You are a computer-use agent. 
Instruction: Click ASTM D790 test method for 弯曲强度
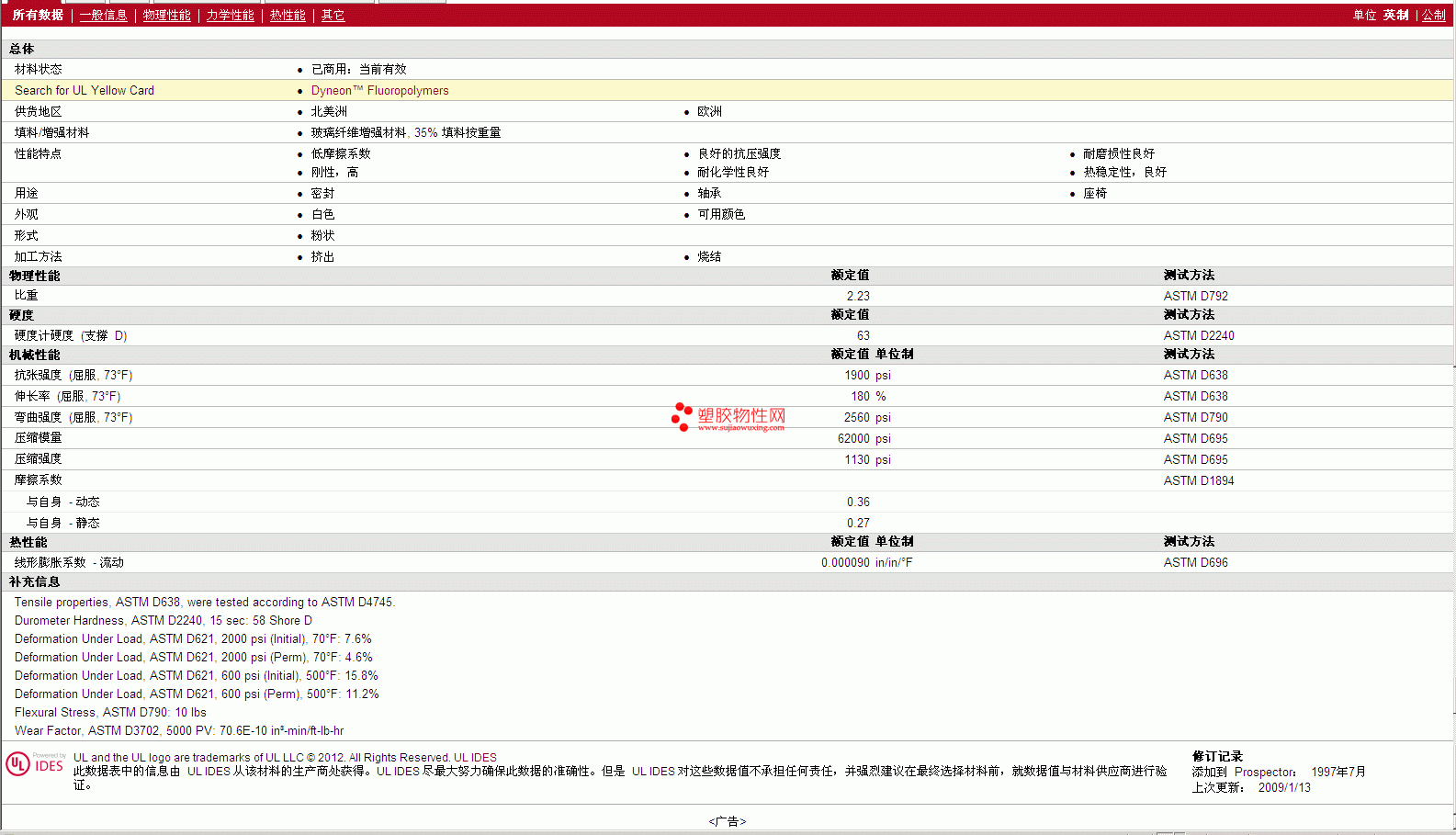(1196, 417)
